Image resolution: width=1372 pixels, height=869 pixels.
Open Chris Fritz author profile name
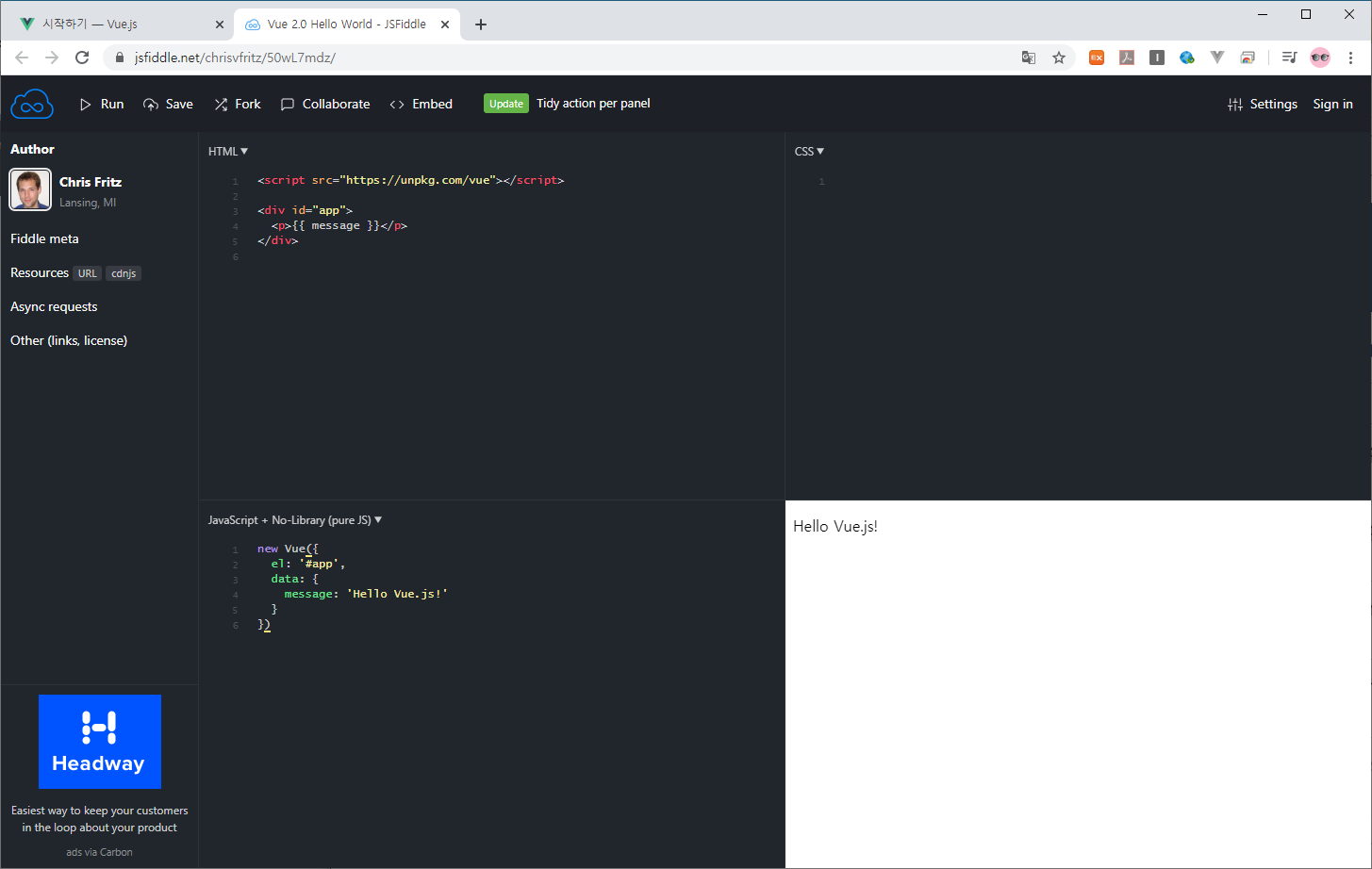coord(91,182)
